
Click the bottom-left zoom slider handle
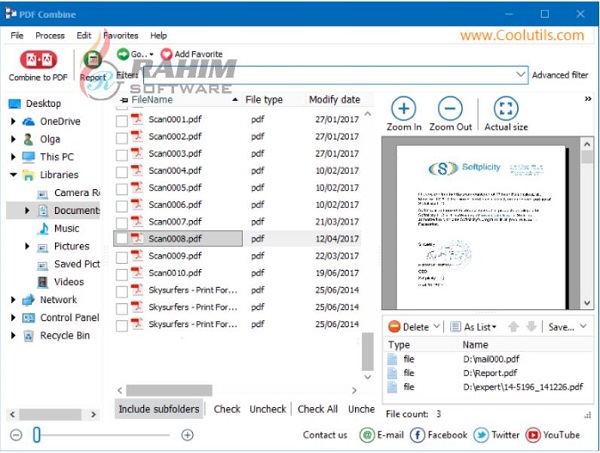pos(37,435)
